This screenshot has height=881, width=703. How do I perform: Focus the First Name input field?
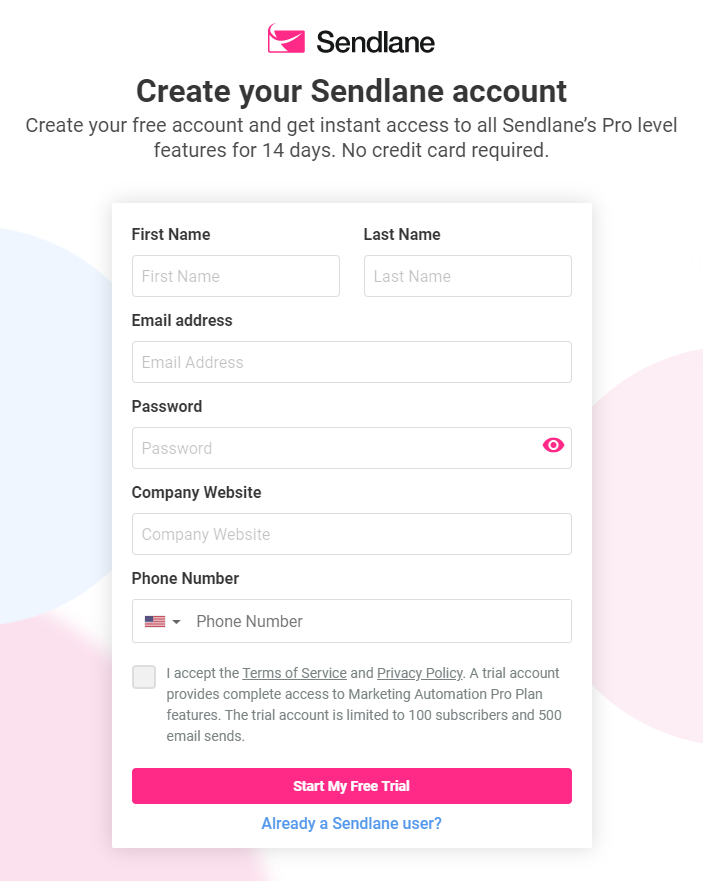[235, 276]
